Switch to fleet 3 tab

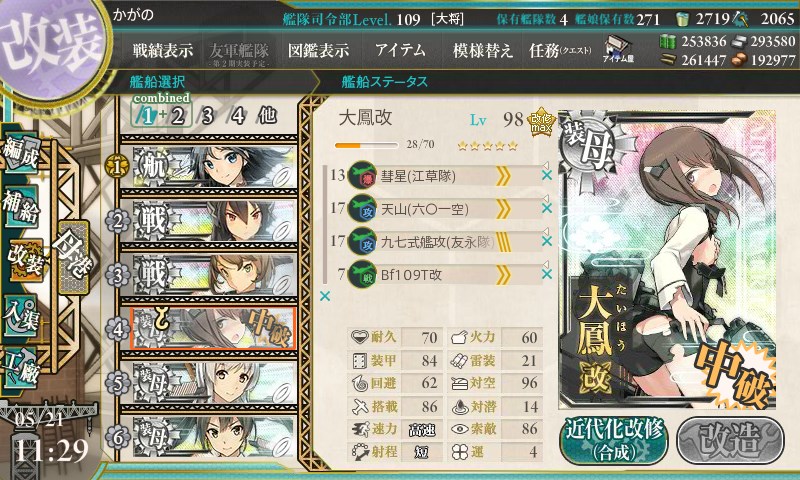[207, 116]
